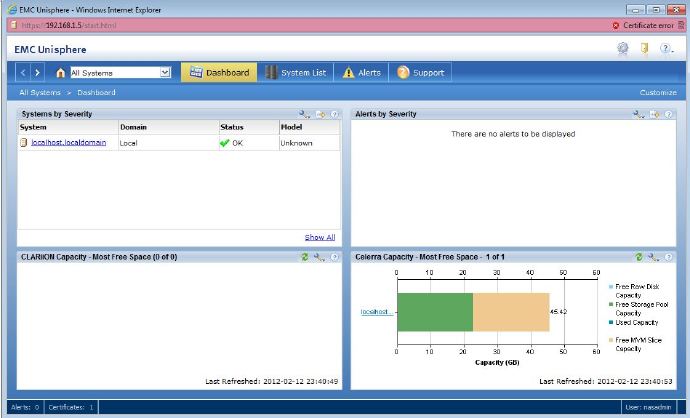Open wrench settings for Celerra Capacity panel
The image size is (690, 418).
coord(653,257)
